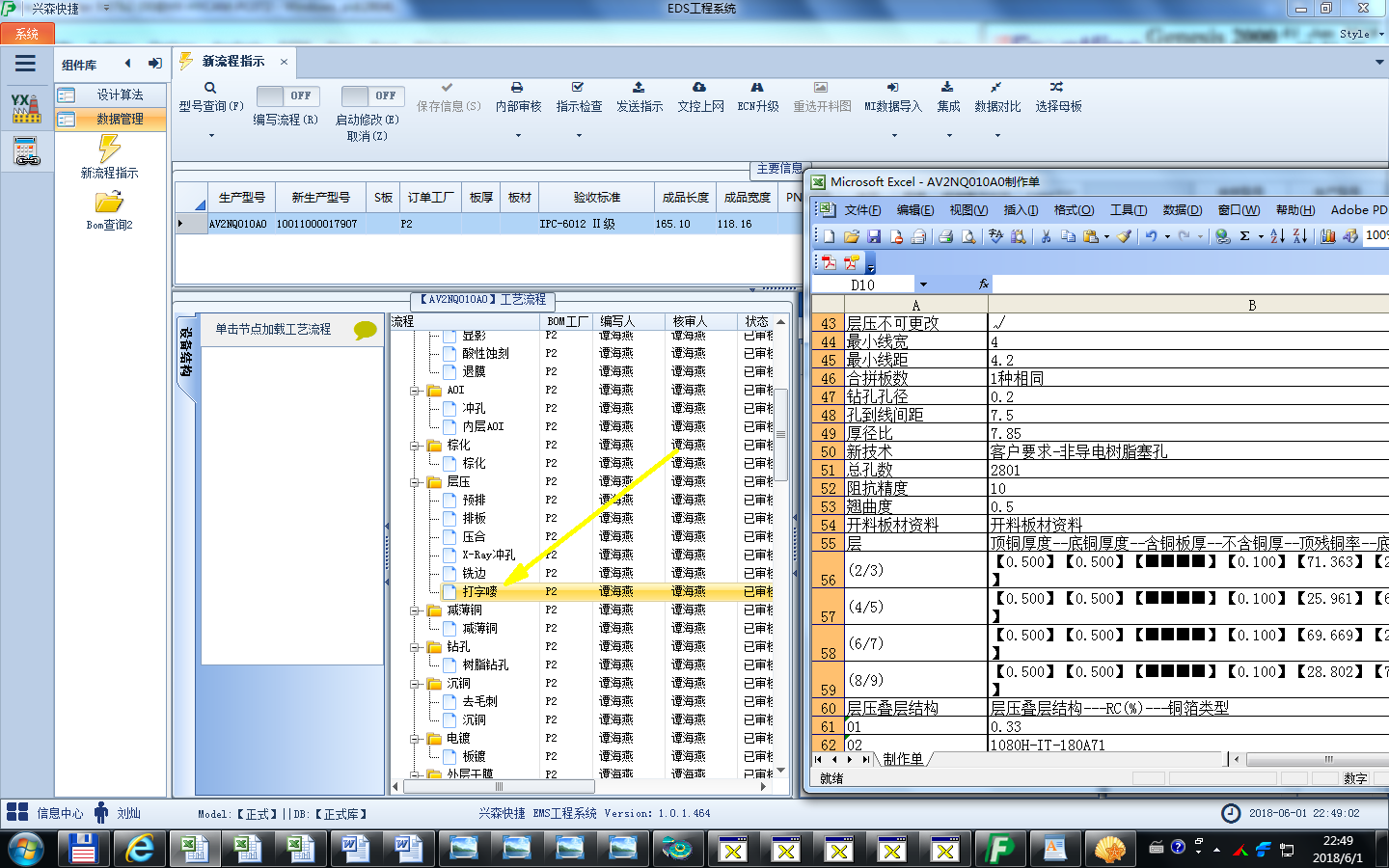Click Excel Undo arrow icon
Image resolution: width=1389 pixels, height=868 pixels.
click(x=1151, y=236)
